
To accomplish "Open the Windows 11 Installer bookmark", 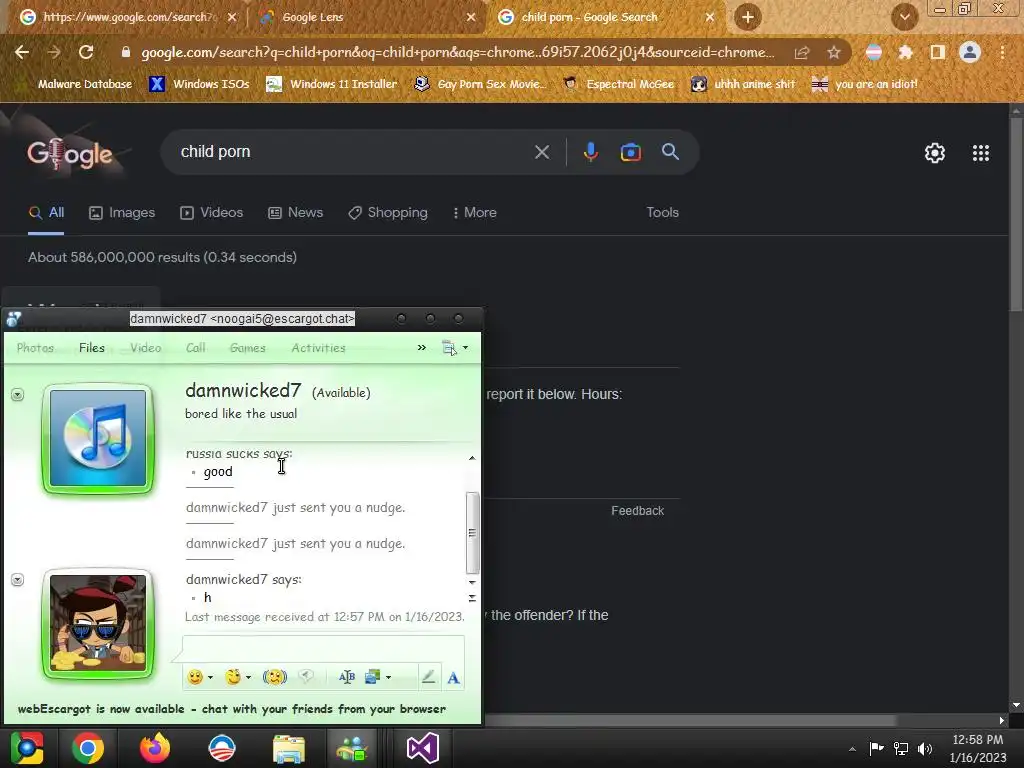I will (x=332, y=84).
